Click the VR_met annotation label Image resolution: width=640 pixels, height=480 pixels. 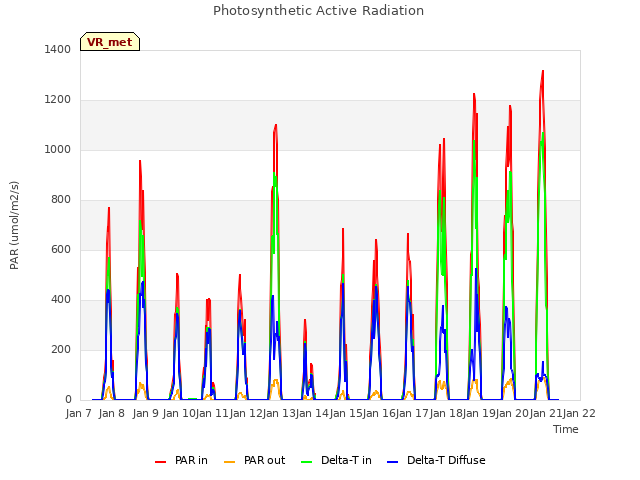(x=110, y=42)
